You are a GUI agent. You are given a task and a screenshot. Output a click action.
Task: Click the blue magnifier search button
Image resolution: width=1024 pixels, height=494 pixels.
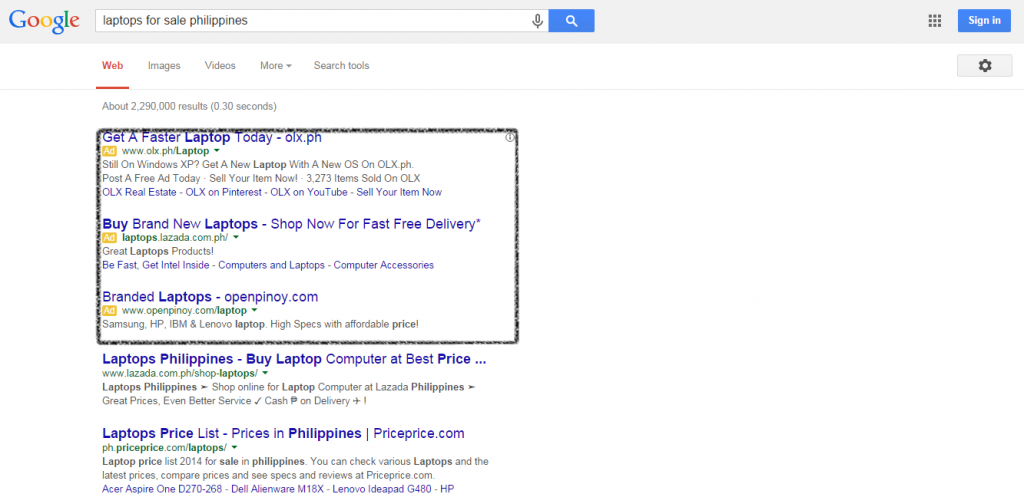[571, 21]
